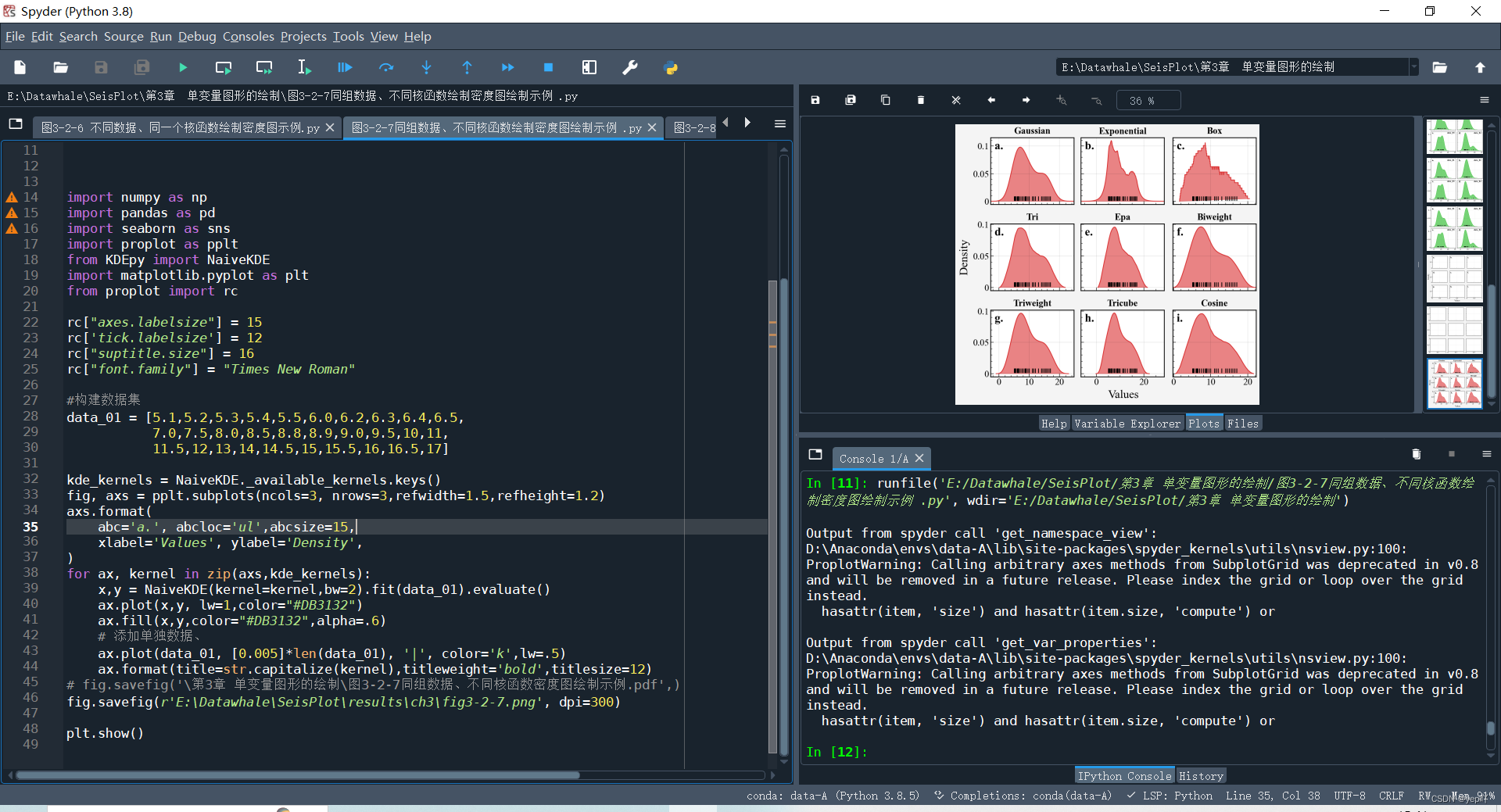The height and width of the screenshot is (812, 1501).
Task: Zoom in on the plot
Action: [1062, 100]
